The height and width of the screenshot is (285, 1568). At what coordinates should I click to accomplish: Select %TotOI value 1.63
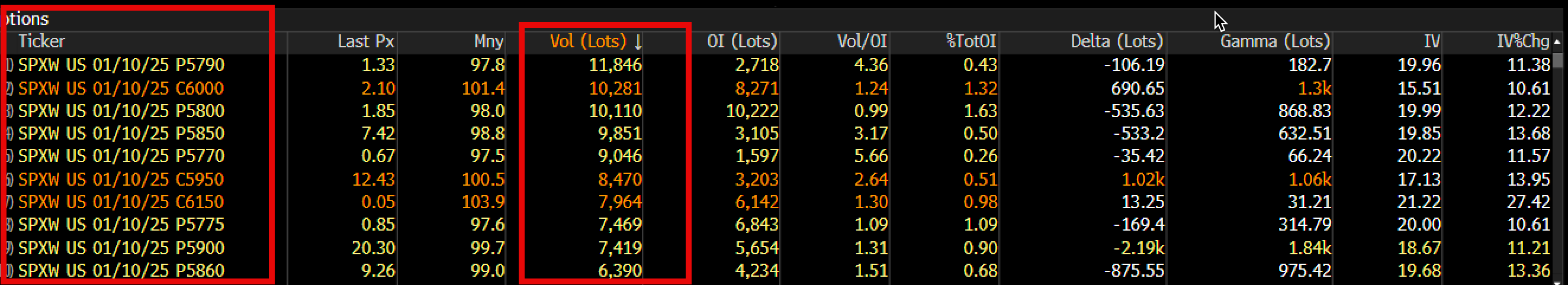coord(981,111)
